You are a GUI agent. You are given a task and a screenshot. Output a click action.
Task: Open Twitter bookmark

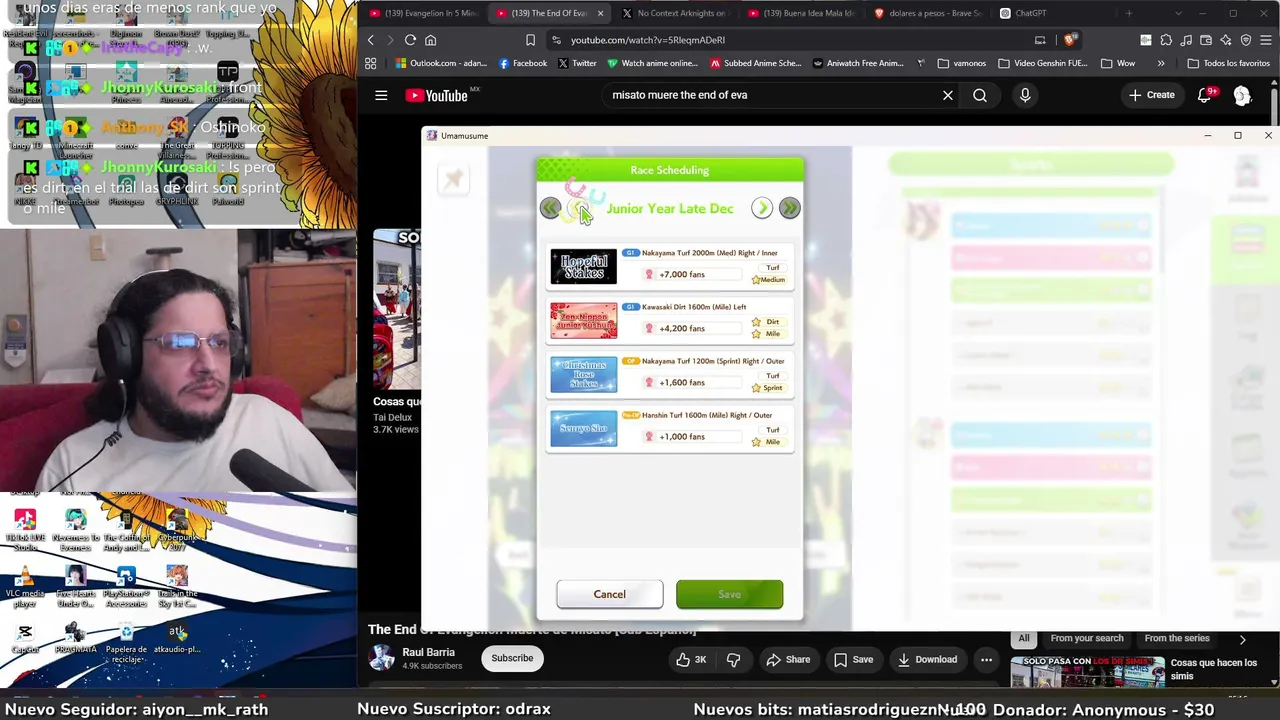[577, 63]
